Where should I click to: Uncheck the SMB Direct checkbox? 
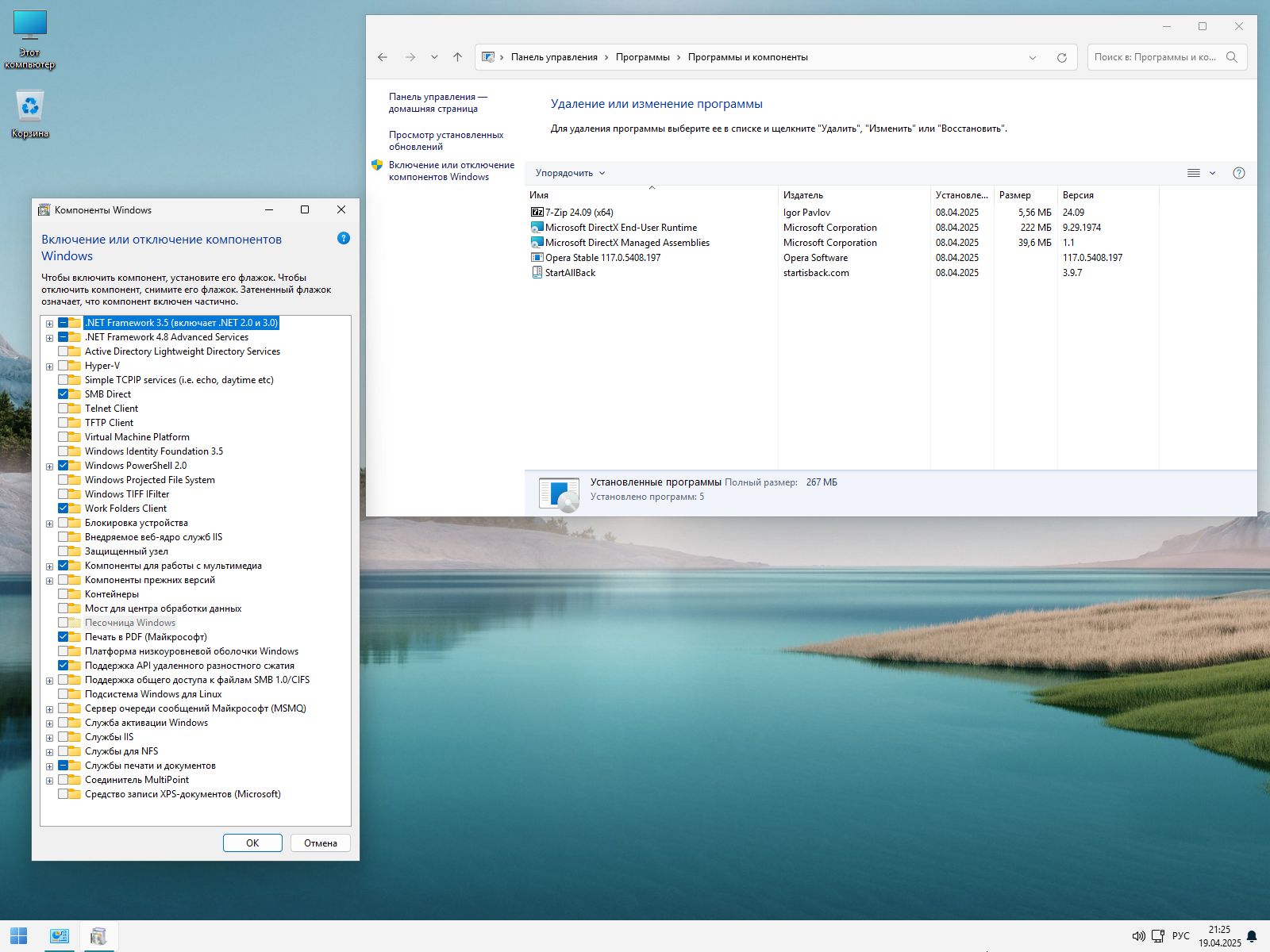click(x=63, y=394)
